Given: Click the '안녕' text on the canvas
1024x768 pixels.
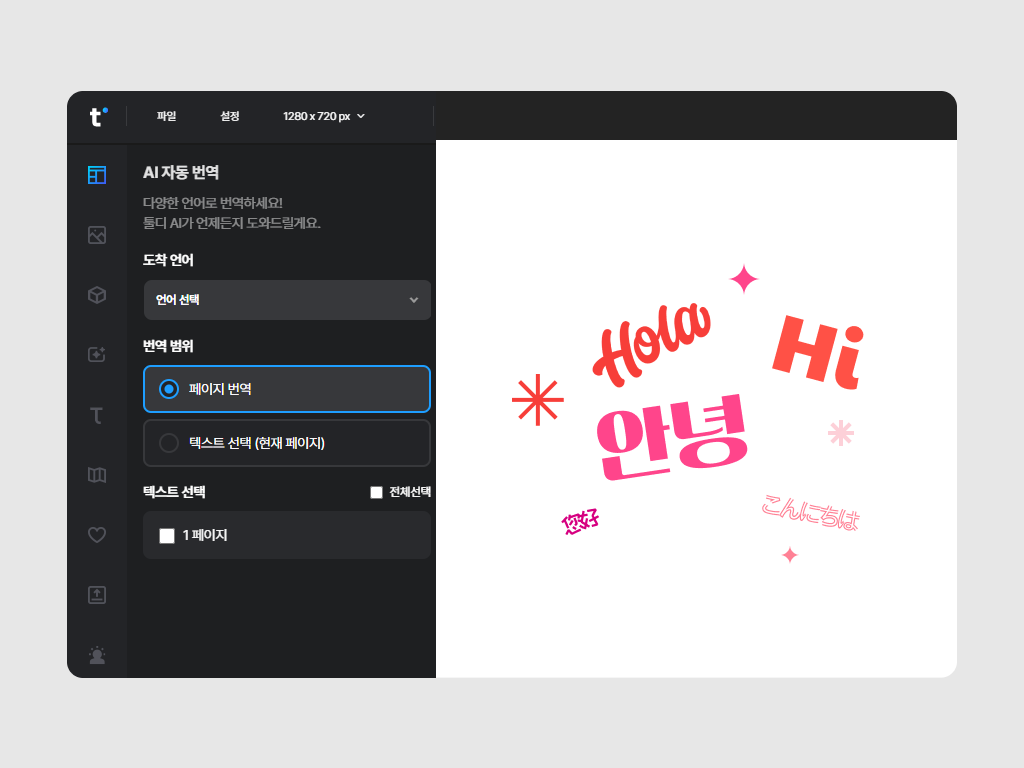Looking at the screenshot, I should tap(672, 438).
